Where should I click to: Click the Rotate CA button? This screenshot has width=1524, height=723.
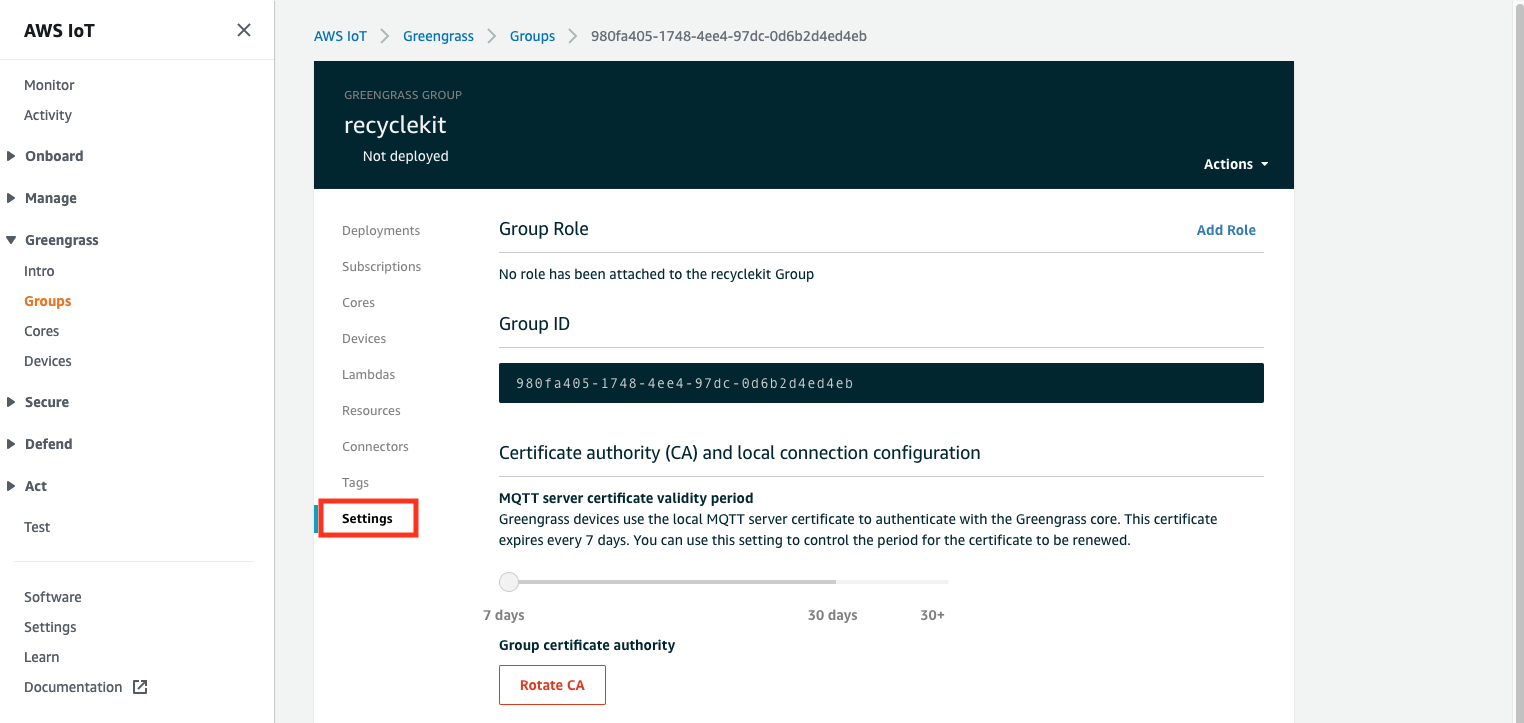pos(552,685)
